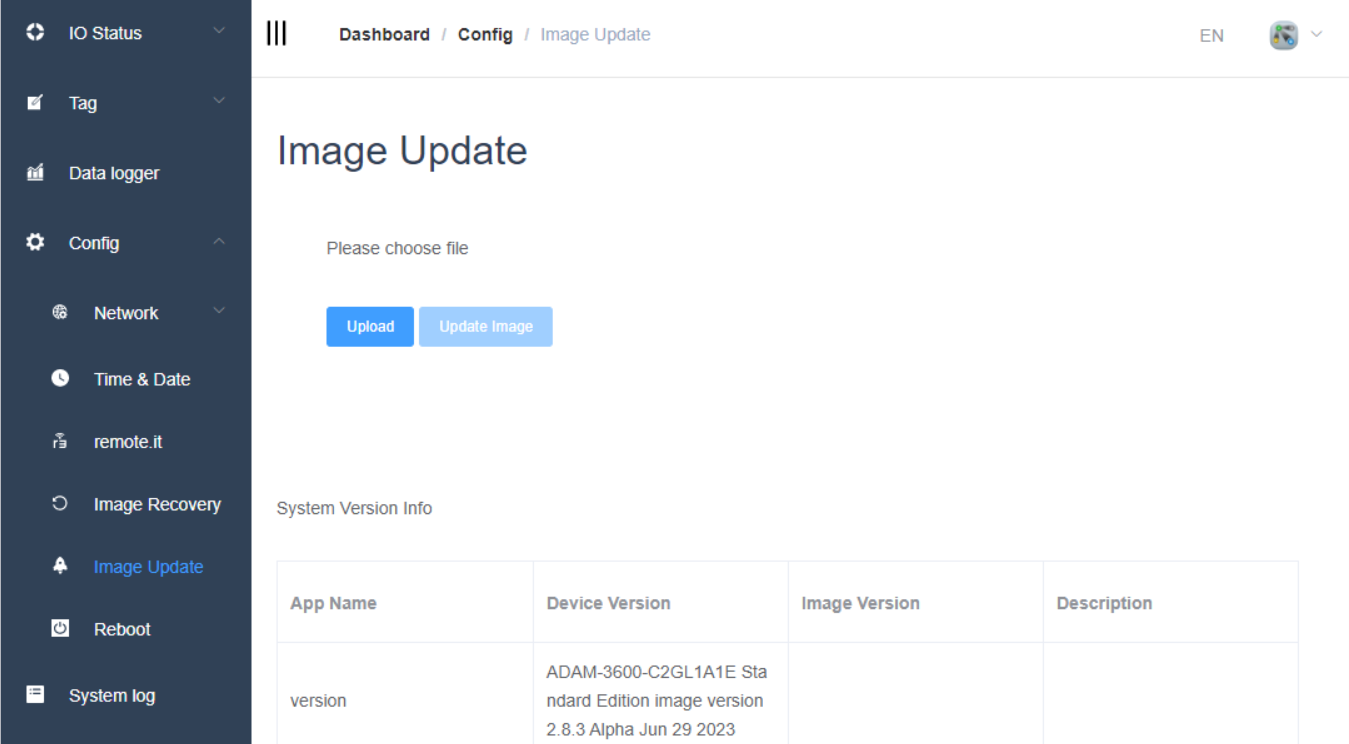Click the Data logger chart icon
This screenshot has height=744, width=1349.
pos(35,173)
